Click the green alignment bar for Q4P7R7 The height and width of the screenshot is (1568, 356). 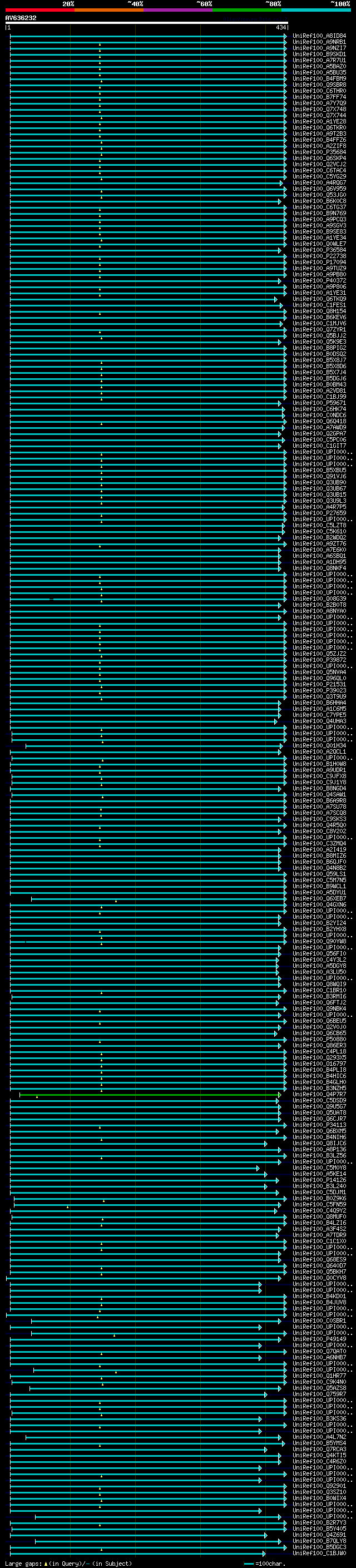pyautogui.click(x=150, y=1095)
